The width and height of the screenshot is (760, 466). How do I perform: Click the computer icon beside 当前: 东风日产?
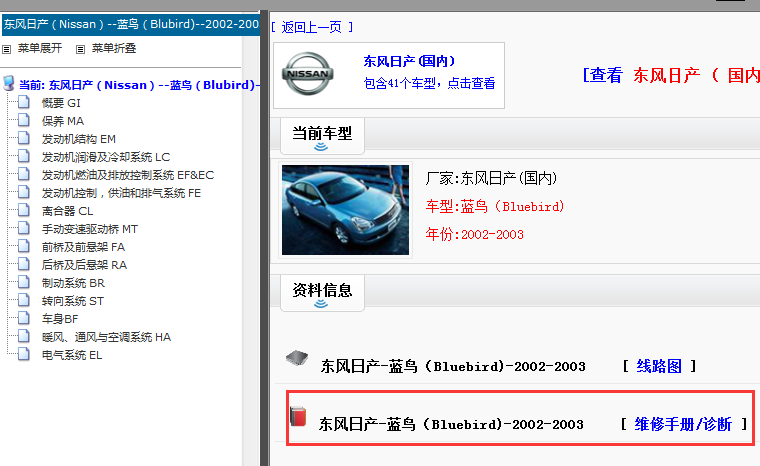point(9,83)
